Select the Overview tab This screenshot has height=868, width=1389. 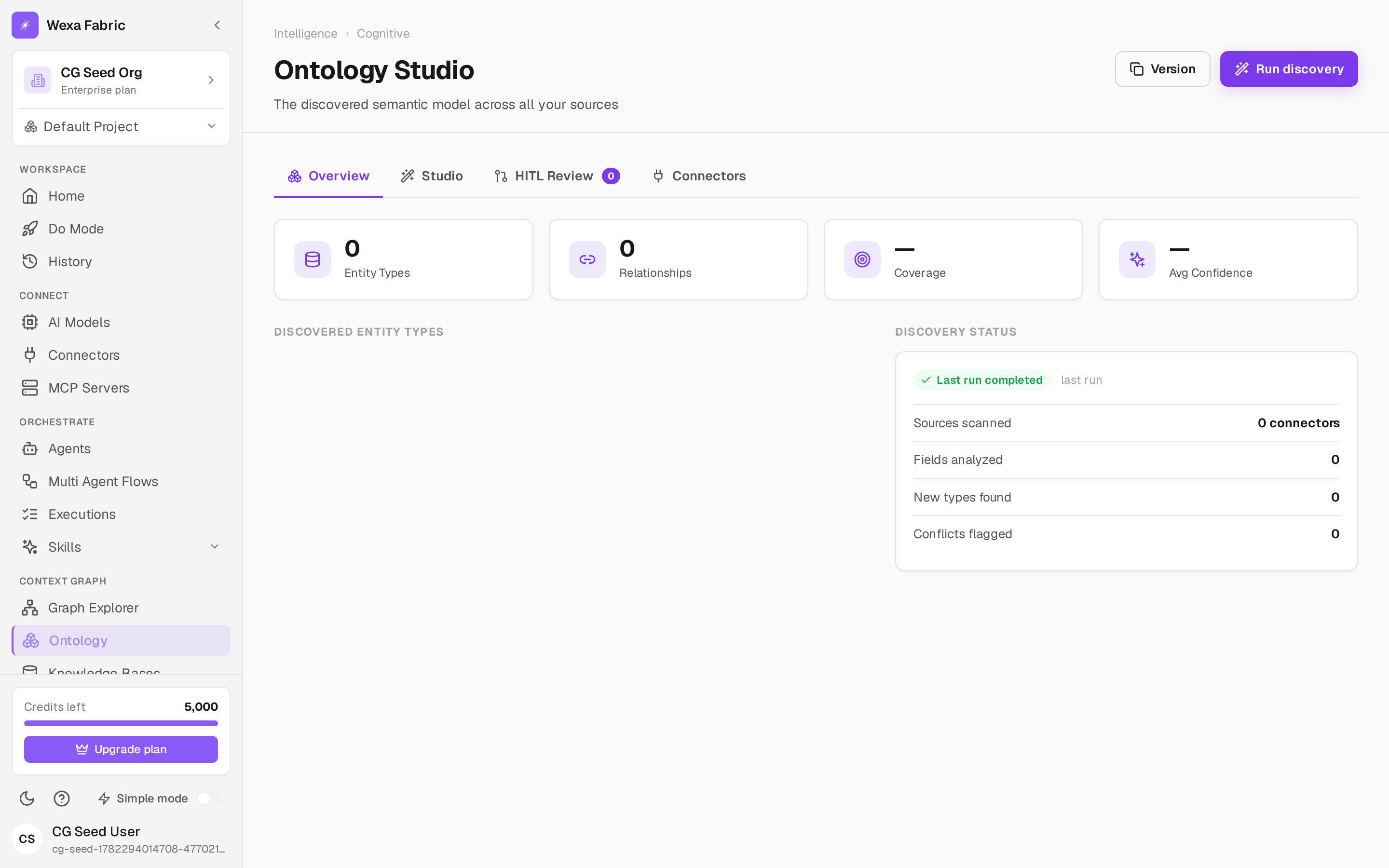(328, 176)
